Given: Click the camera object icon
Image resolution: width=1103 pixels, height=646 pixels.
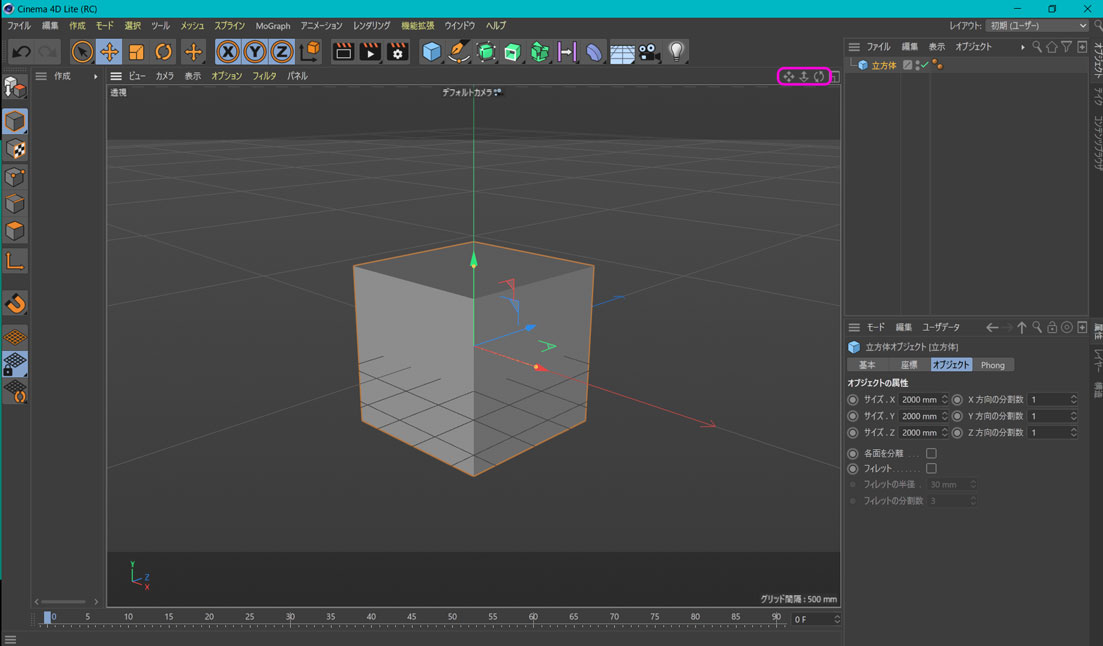Looking at the screenshot, I should point(650,52).
